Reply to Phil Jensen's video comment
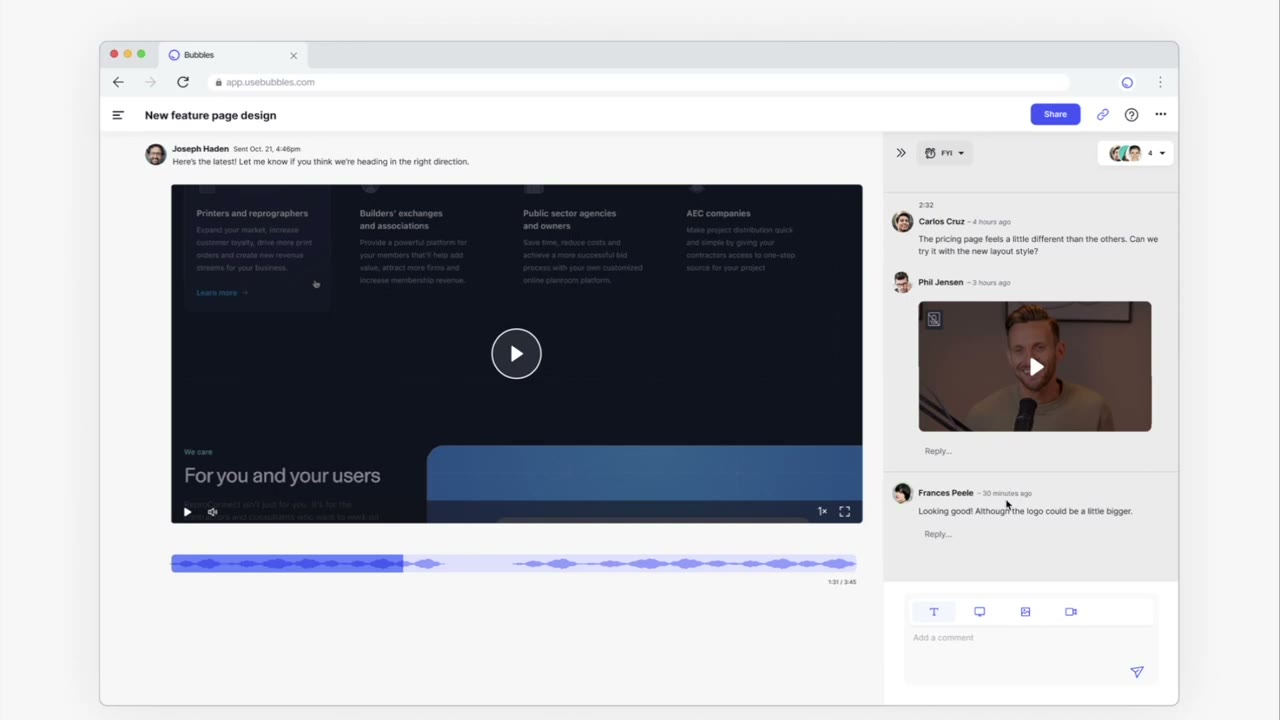 [938, 451]
